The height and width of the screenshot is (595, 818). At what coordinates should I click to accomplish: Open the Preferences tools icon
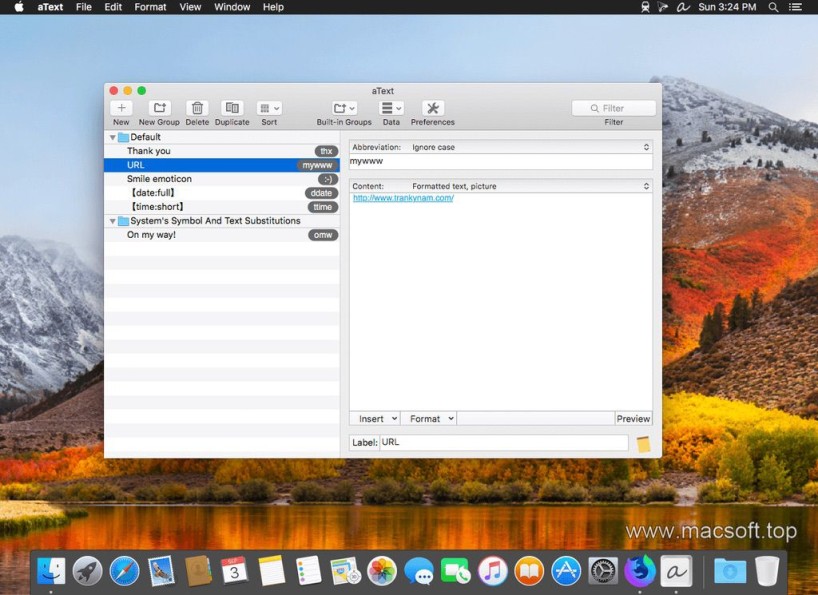432,108
